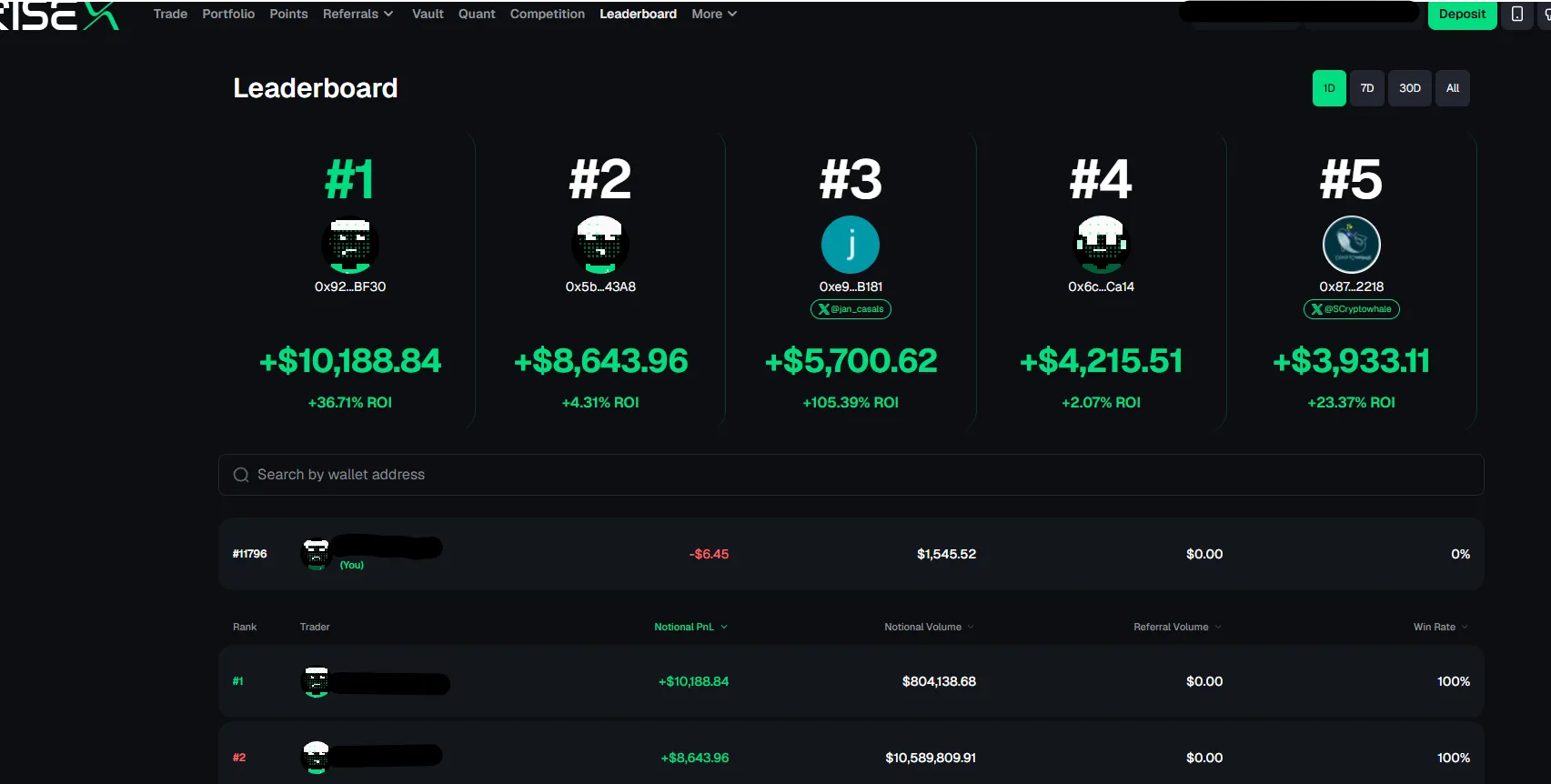
Task: Click trader avatar in table row #2
Action: [316, 758]
